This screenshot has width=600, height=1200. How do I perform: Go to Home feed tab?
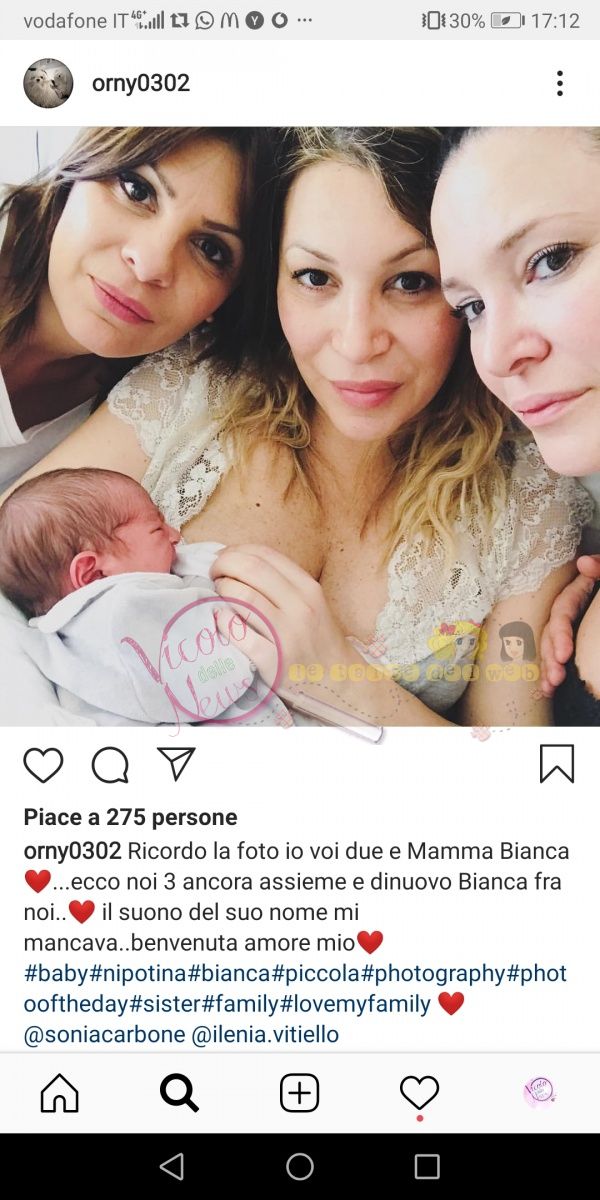[x=60, y=1093]
